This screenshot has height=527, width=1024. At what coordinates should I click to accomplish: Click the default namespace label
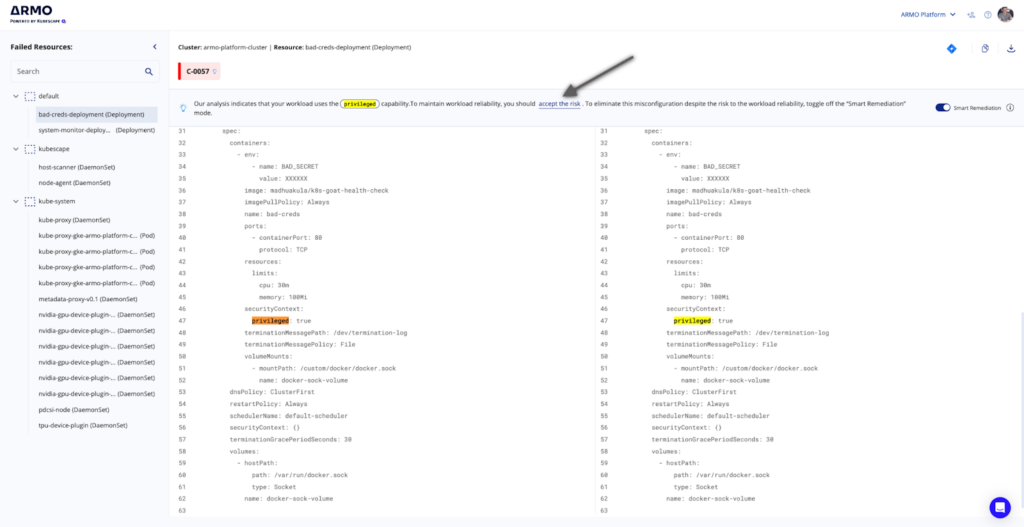point(49,96)
